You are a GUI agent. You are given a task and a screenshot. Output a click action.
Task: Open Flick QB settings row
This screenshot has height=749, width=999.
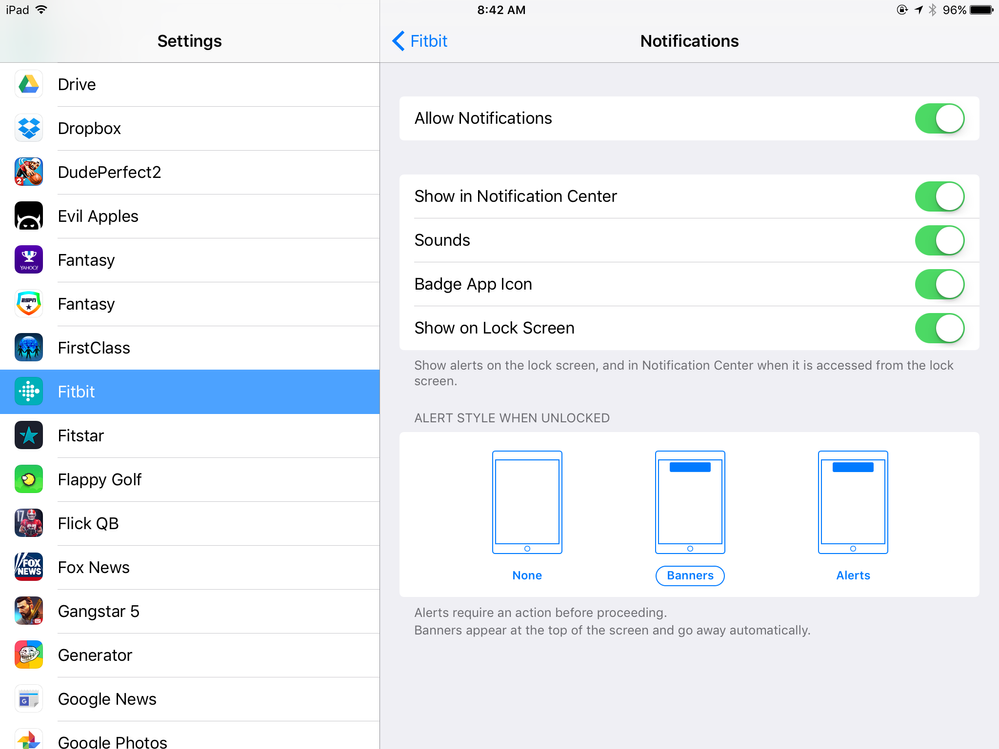(190, 524)
